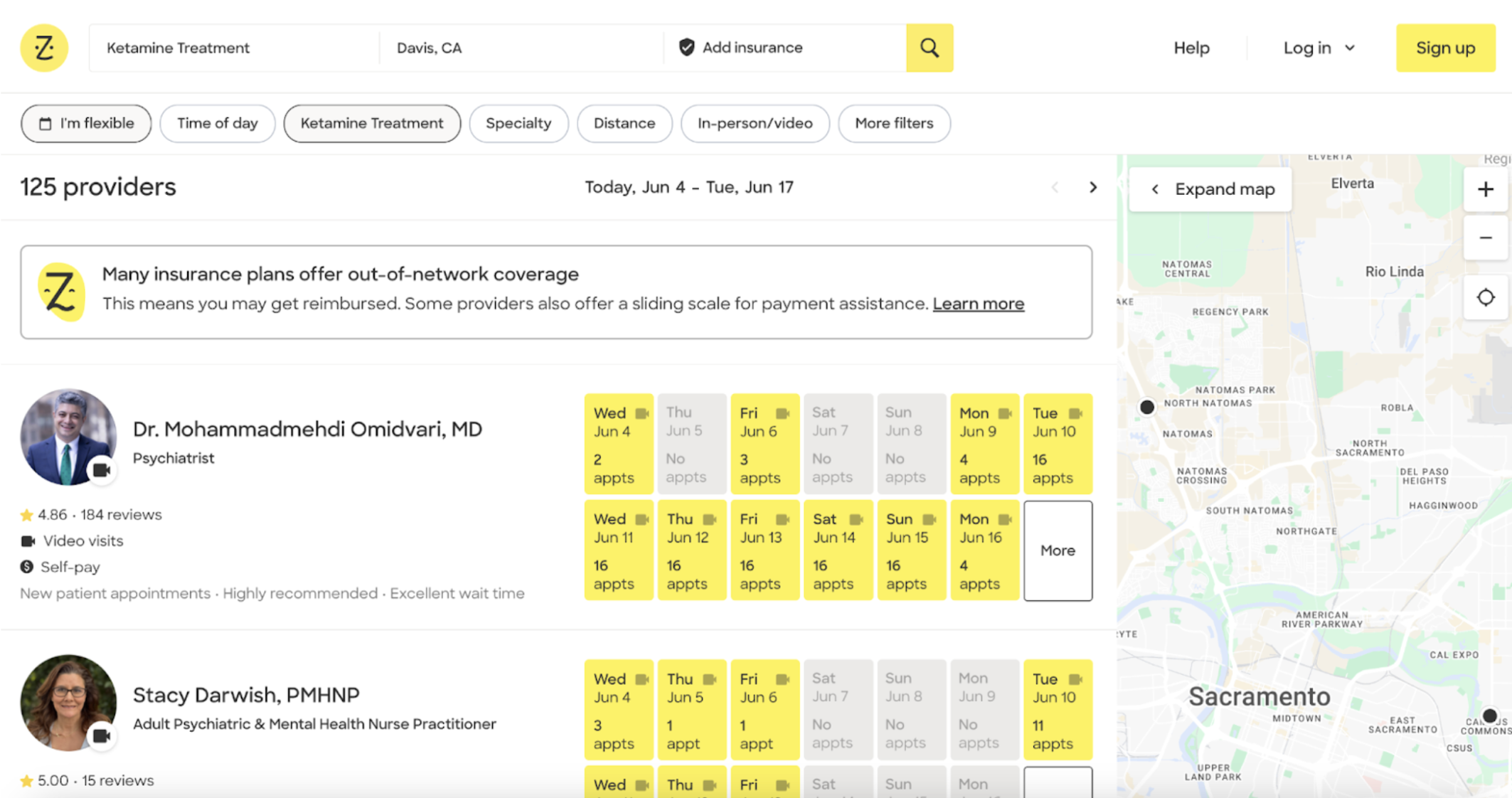Open More filters
This screenshot has height=798, width=1512.
point(894,124)
